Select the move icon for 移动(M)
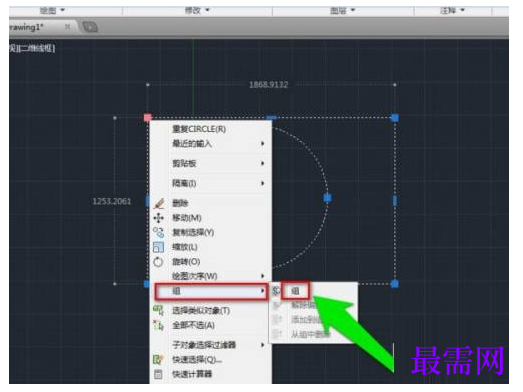 tap(158, 218)
